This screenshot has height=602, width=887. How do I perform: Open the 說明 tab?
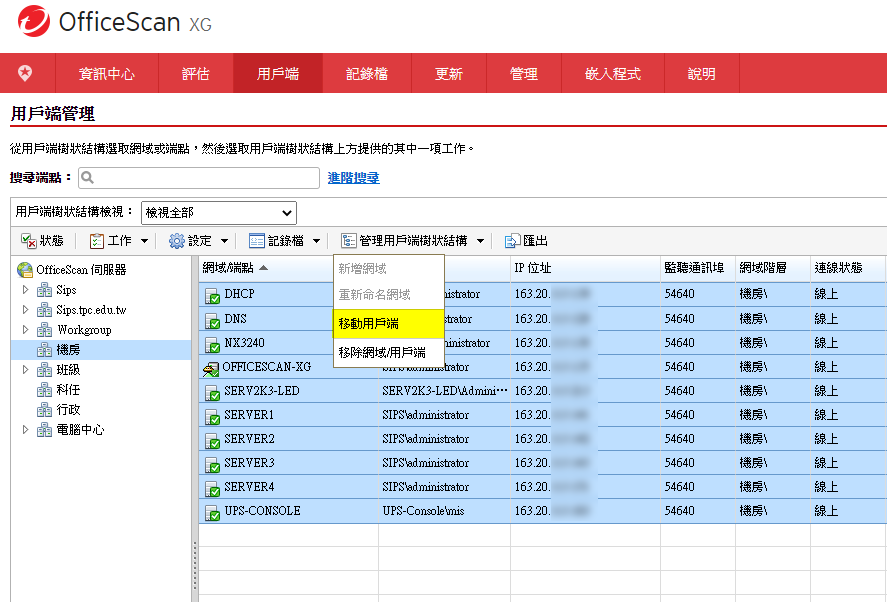701,73
